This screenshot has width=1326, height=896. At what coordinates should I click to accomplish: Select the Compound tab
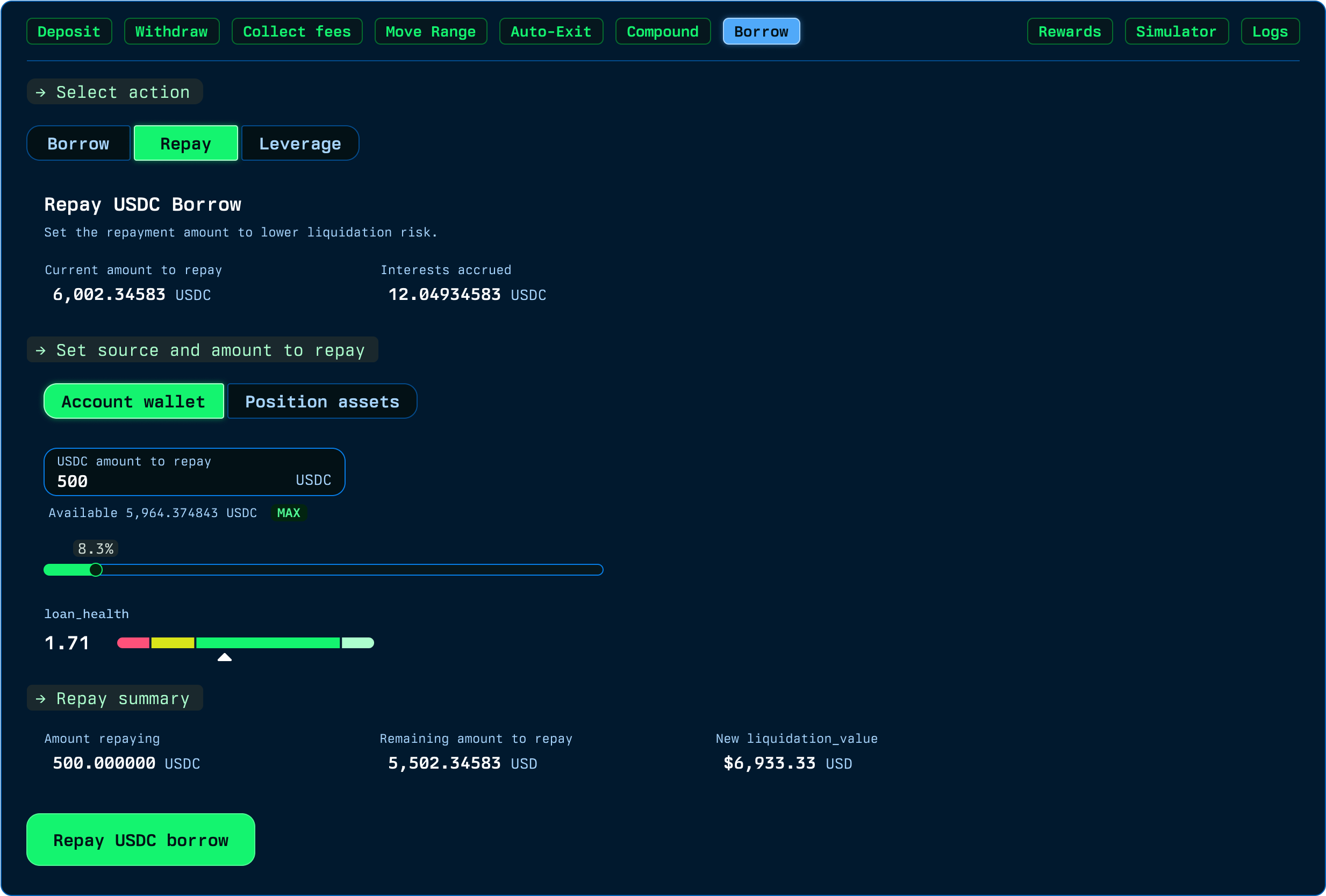pos(662,31)
